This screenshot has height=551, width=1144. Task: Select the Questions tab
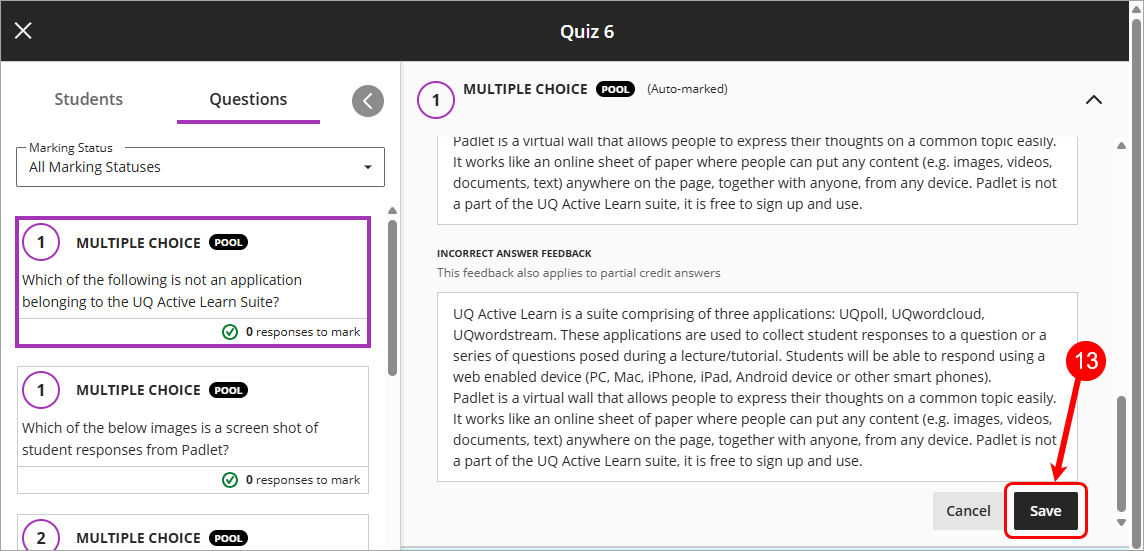click(248, 99)
